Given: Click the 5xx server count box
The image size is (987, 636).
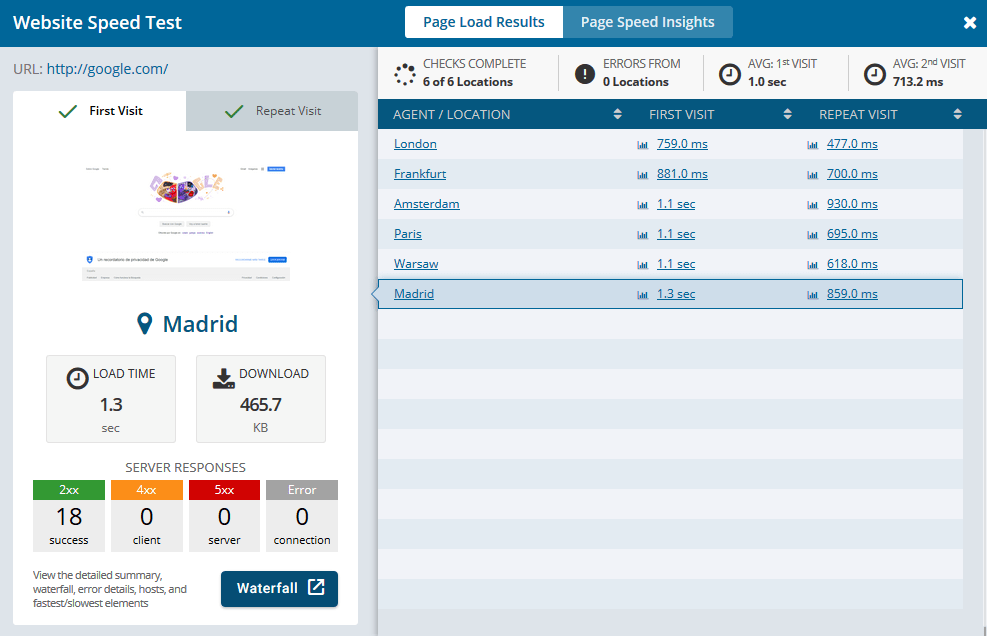Looking at the screenshot, I should pyautogui.click(x=224, y=516).
